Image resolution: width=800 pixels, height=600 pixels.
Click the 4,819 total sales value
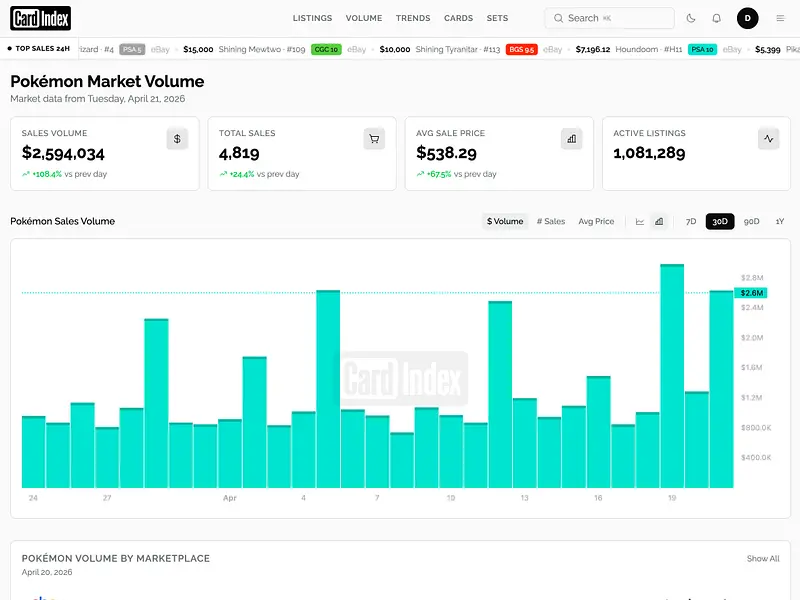[x=239, y=153]
